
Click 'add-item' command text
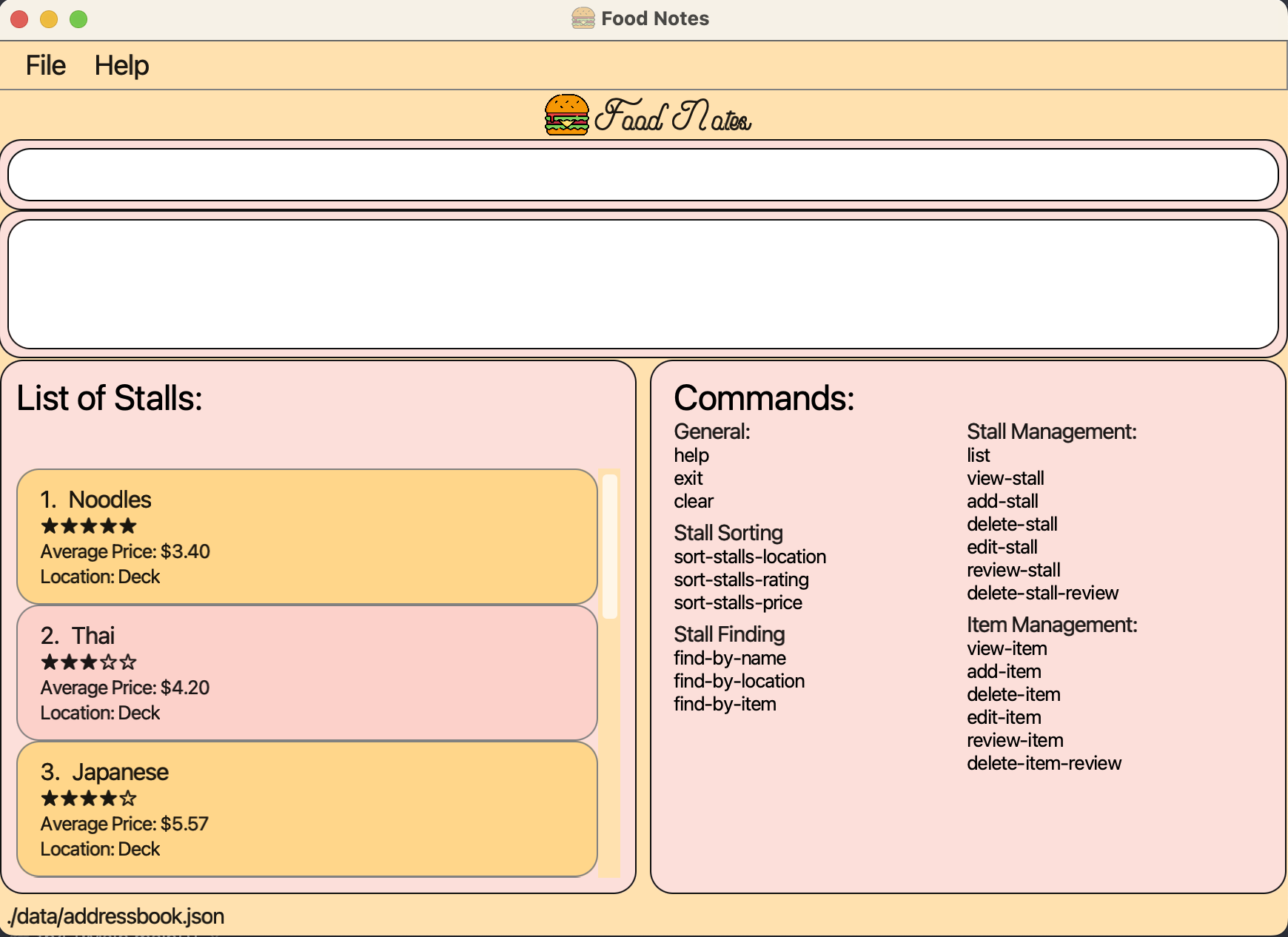tap(1004, 671)
